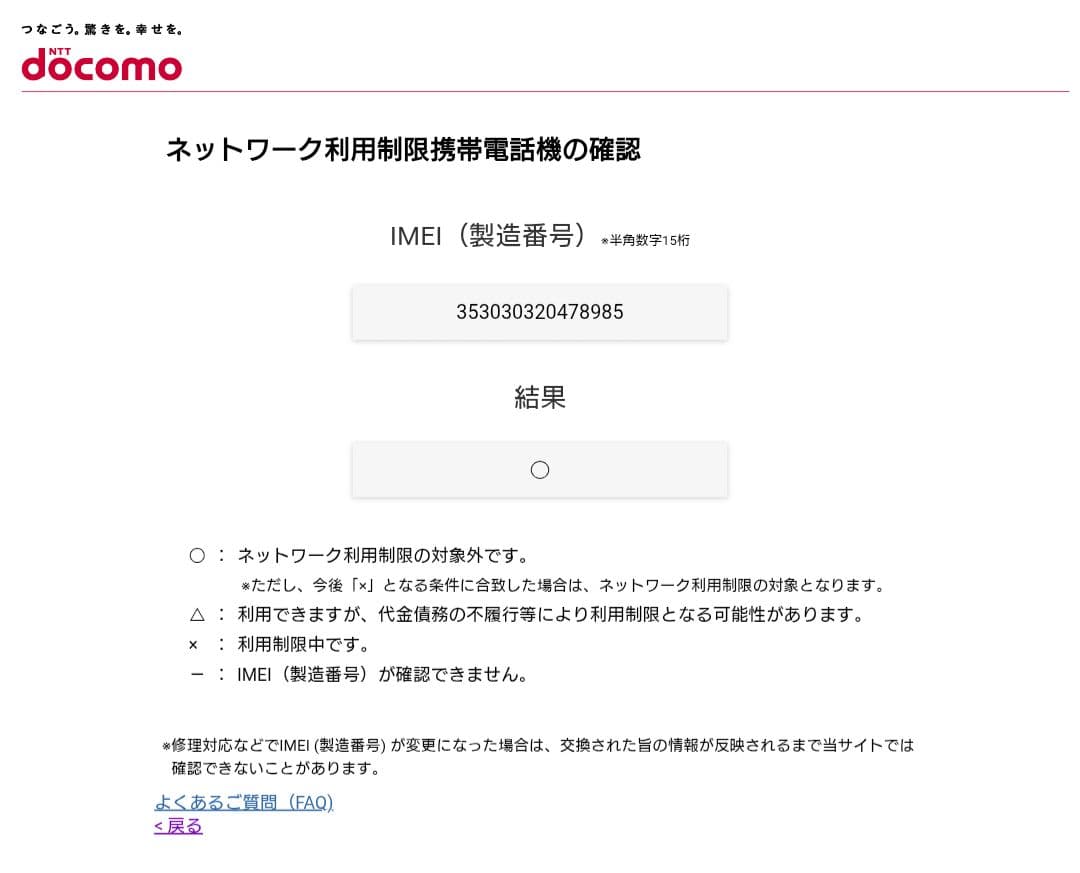The height and width of the screenshot is (873, 1080).
Task: Click the ネットワーク利用制限携帯電話機の確認 heading
Action: click(x=404, y=150)
